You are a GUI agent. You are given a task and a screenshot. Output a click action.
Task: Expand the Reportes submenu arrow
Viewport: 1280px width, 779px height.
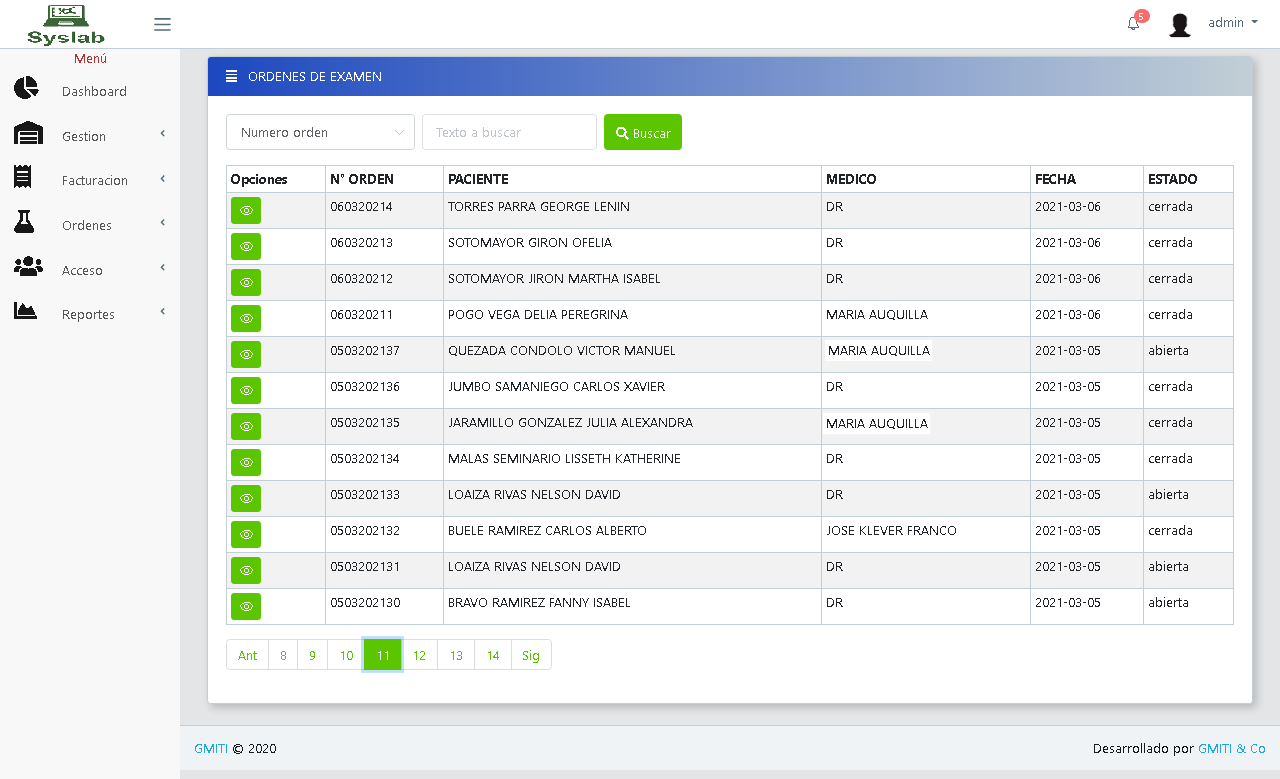162,312
